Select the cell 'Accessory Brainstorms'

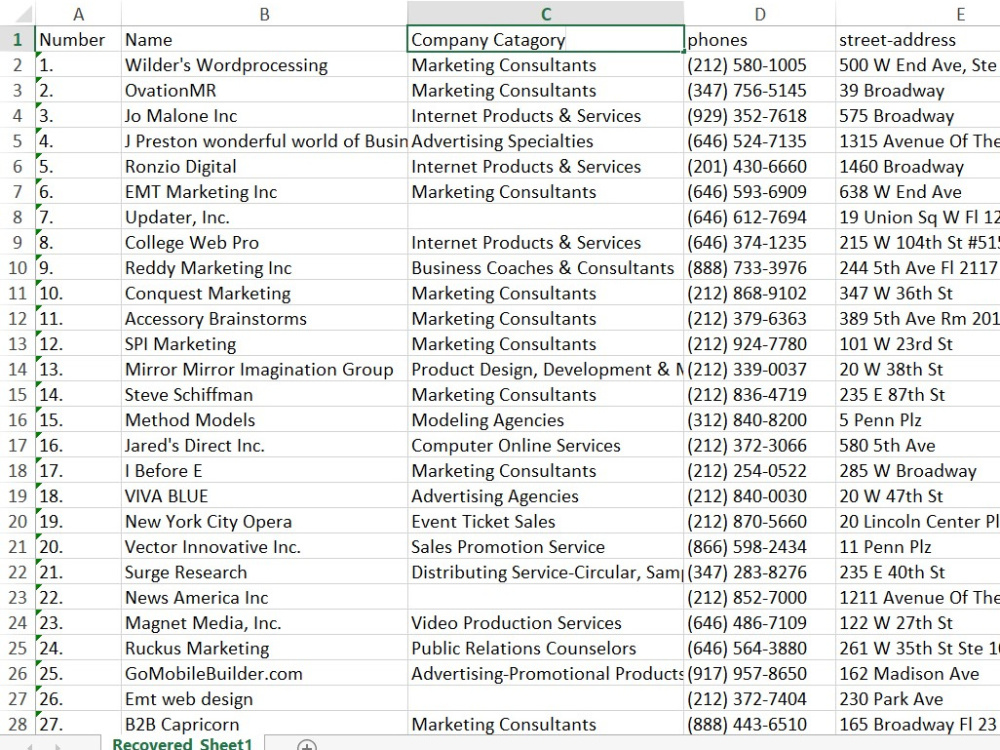[264, 318]
